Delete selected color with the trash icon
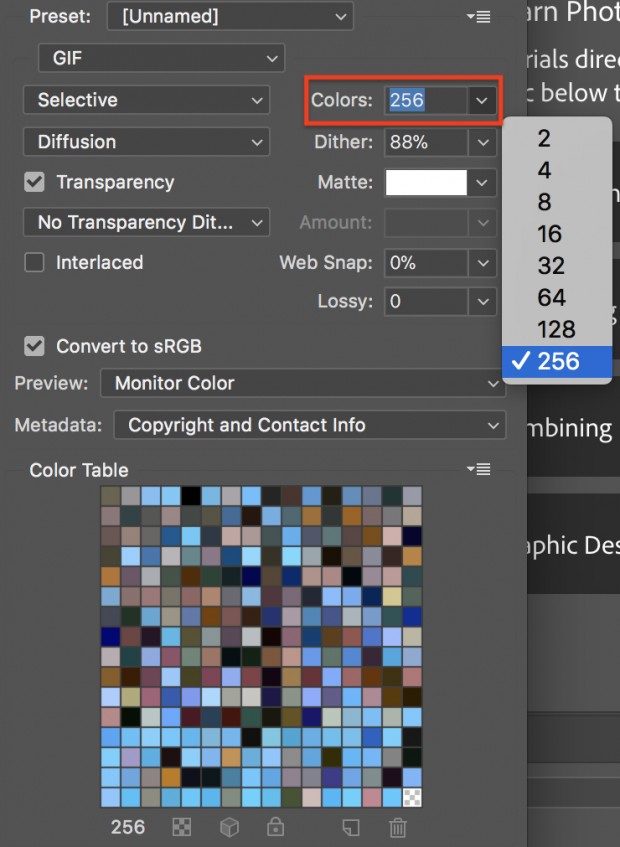 397,827
